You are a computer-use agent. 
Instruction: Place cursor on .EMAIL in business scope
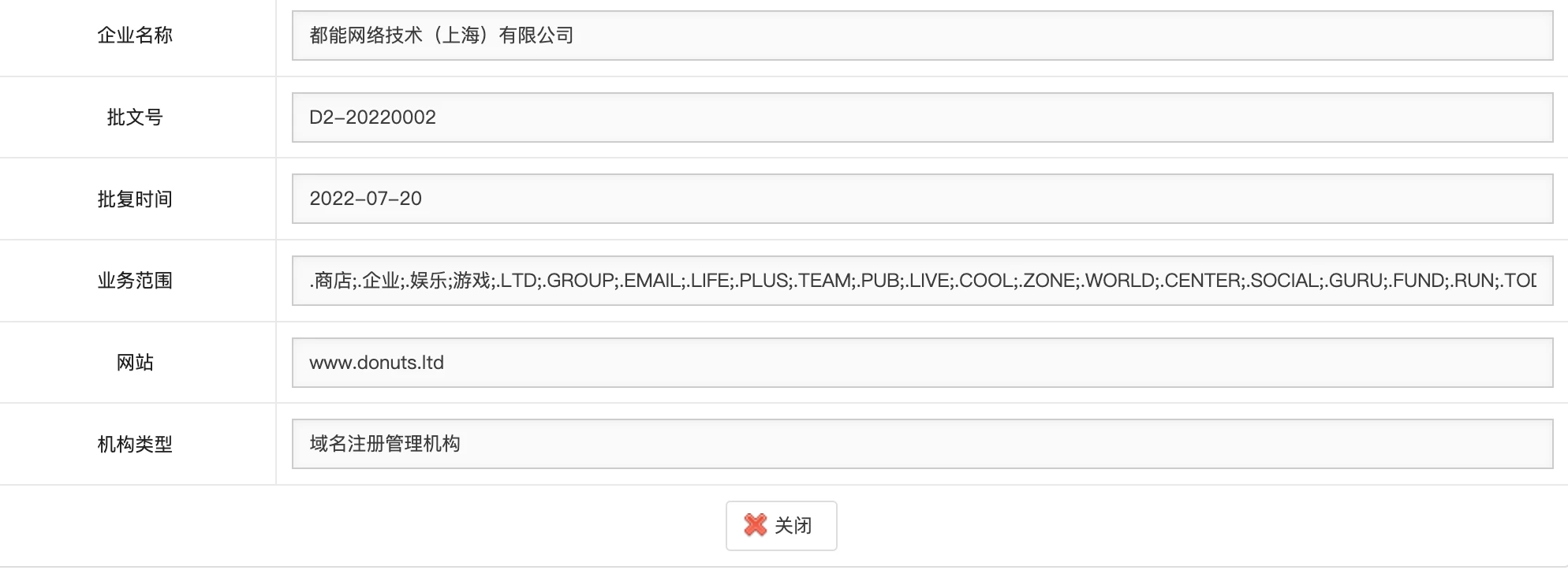click(x=651, y=281)
